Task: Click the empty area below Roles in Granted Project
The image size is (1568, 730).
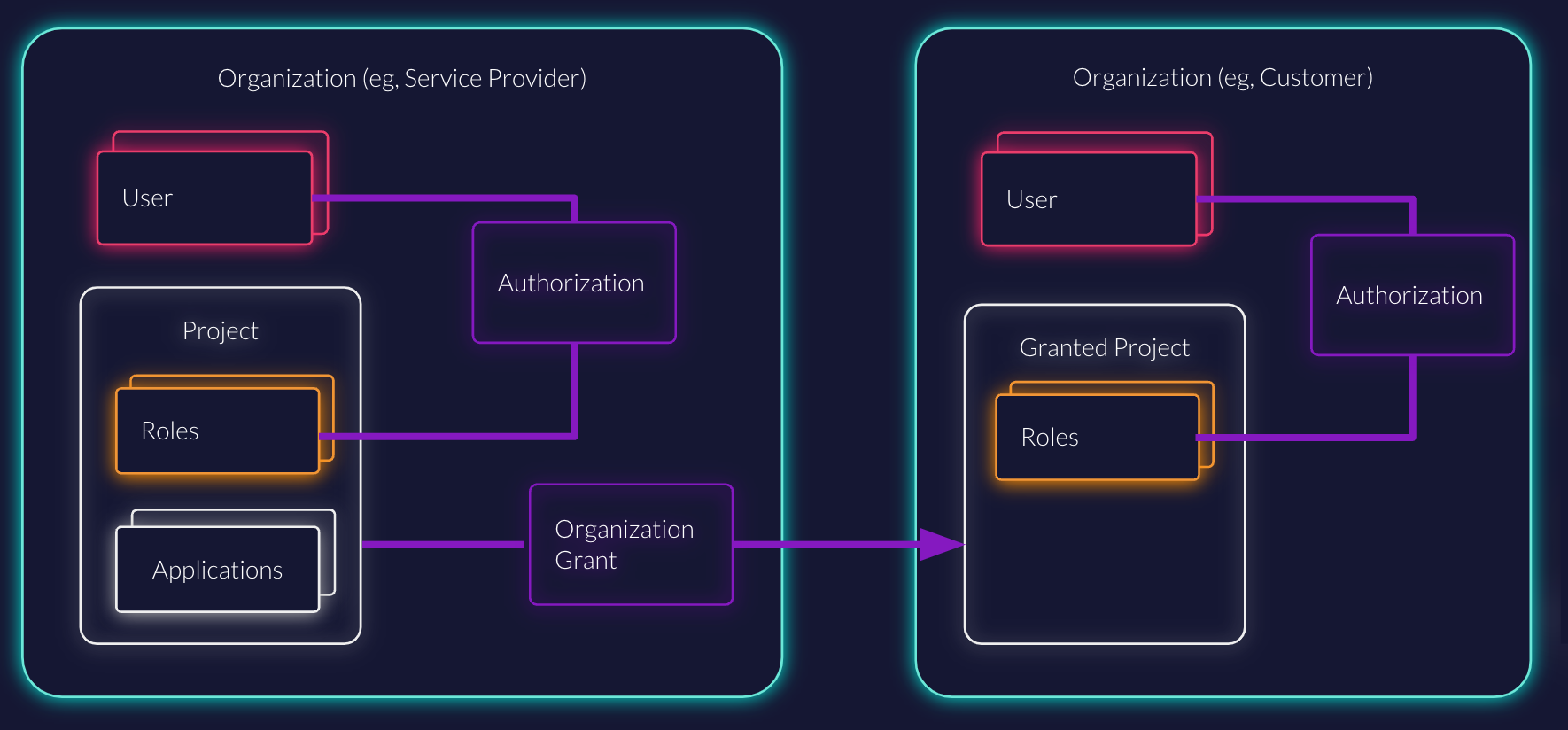Action: coord(1104,567)
